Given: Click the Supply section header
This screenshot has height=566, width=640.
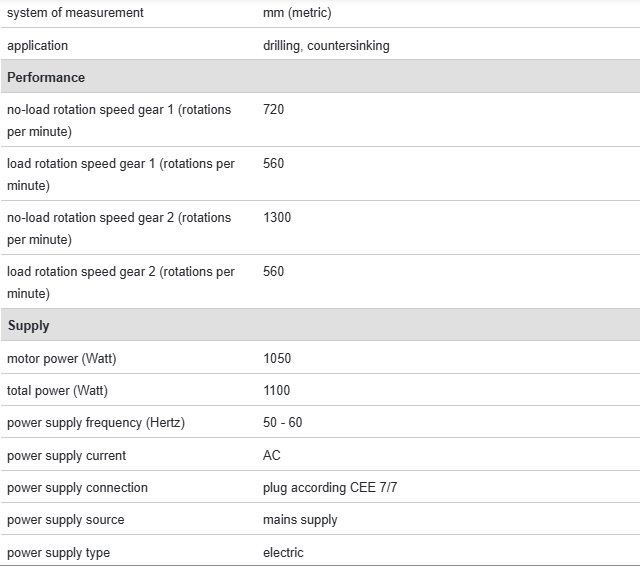Looking at the screenshot, I should [x=28, y=325].
